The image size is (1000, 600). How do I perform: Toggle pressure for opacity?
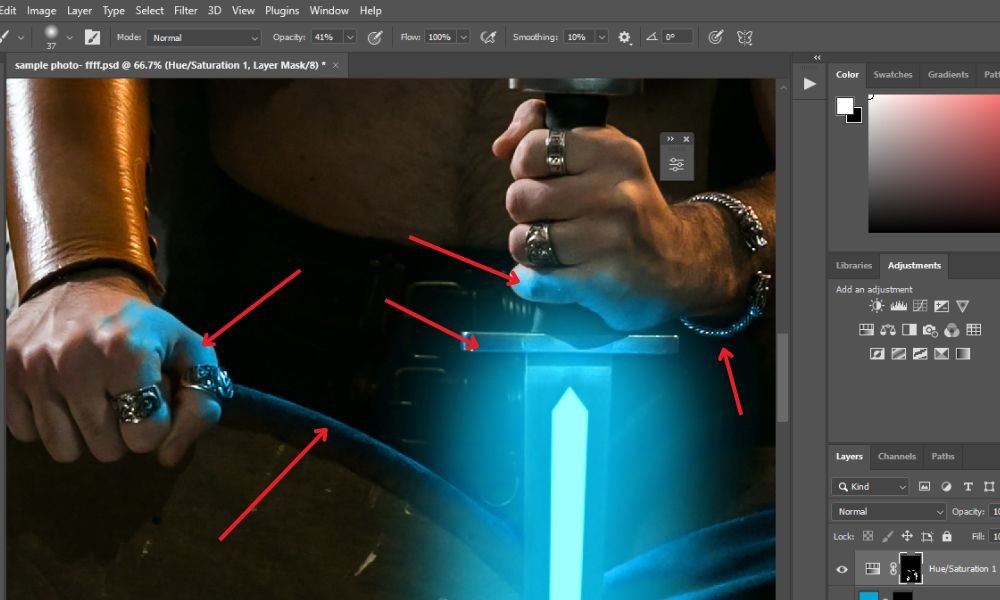click(375, 38)
